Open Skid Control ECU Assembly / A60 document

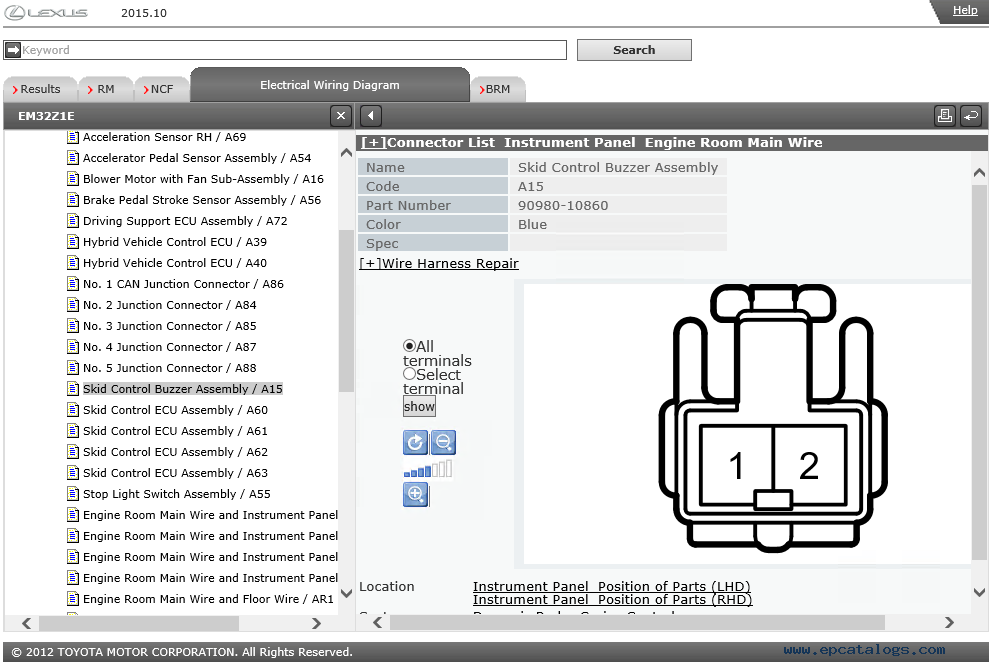tap(175, 410)
